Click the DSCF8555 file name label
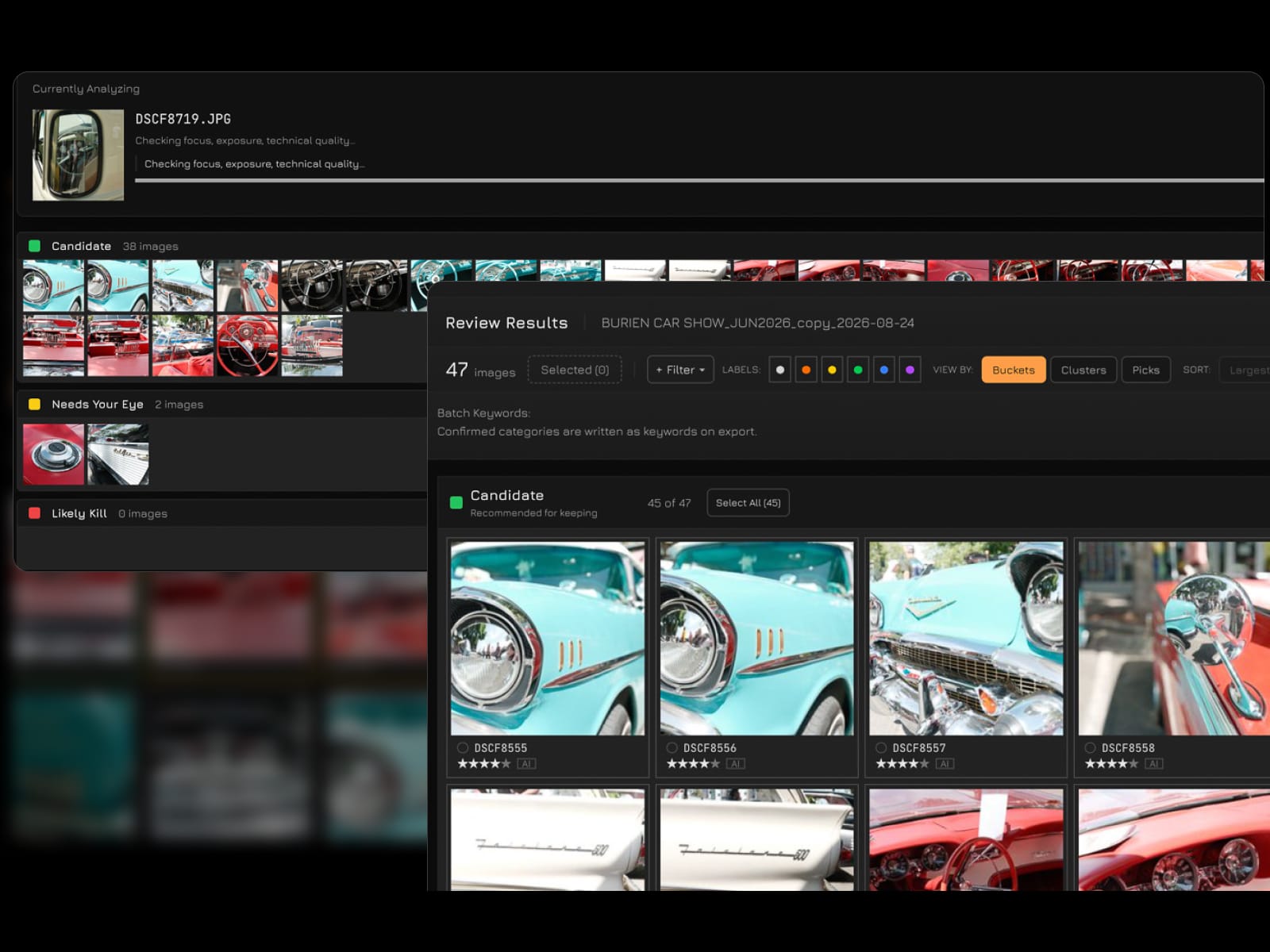 [x=501, y=747]
